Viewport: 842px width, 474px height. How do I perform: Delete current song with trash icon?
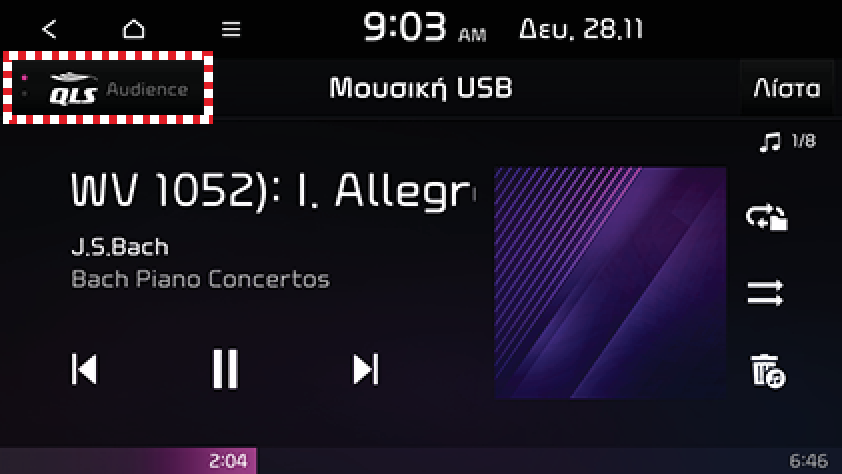pos(767,370)
